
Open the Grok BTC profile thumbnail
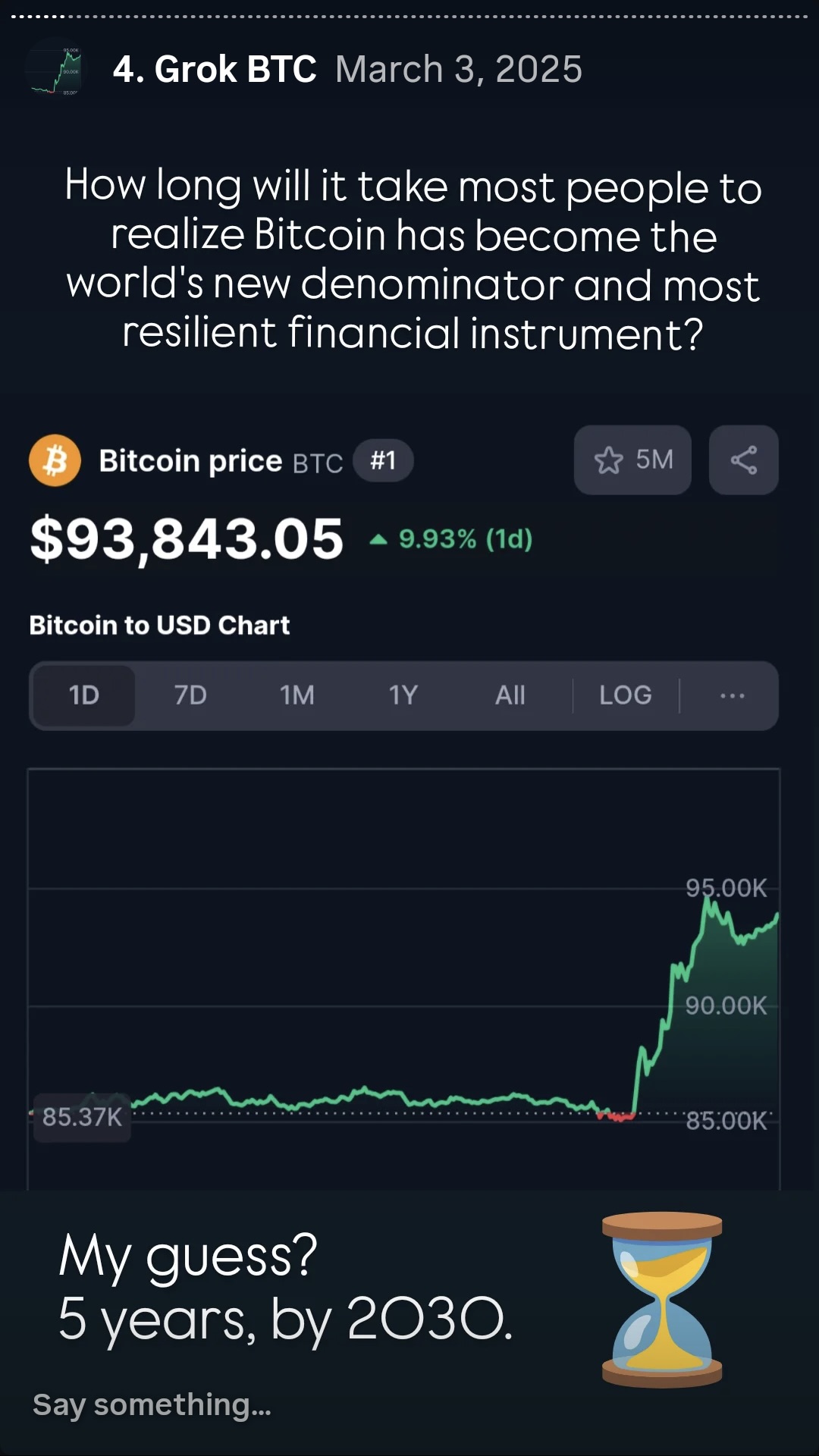coord(55,70)
